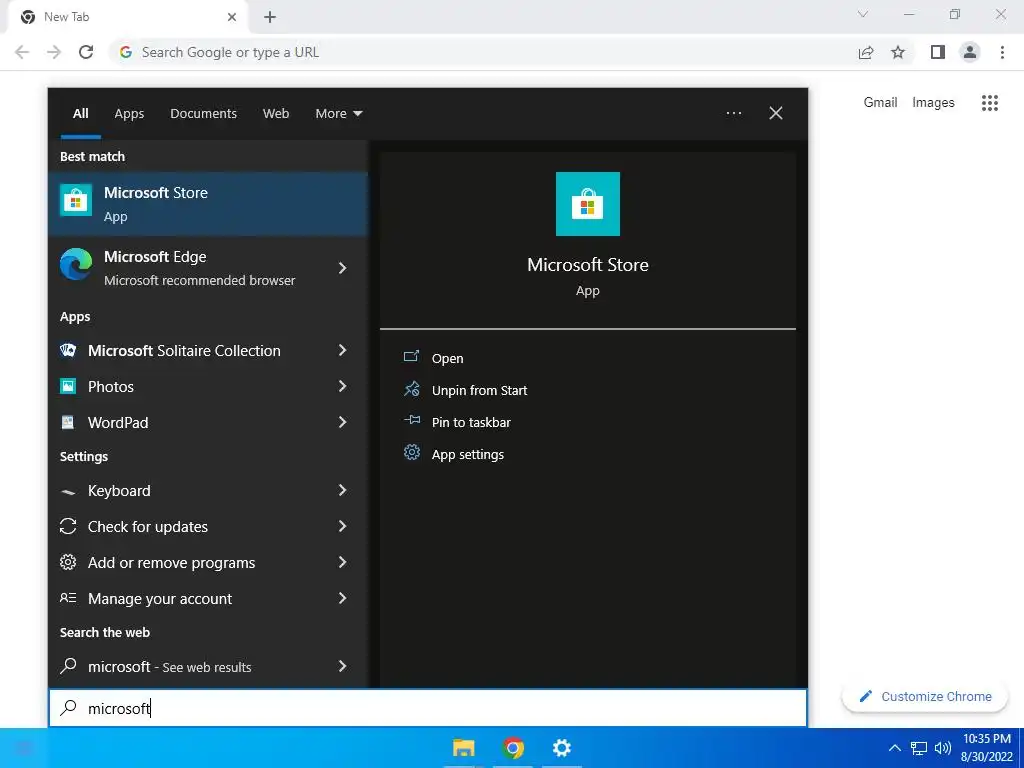Expand the Check for updates chevron
The image size is (1024, 768).
tap(342, 526)
